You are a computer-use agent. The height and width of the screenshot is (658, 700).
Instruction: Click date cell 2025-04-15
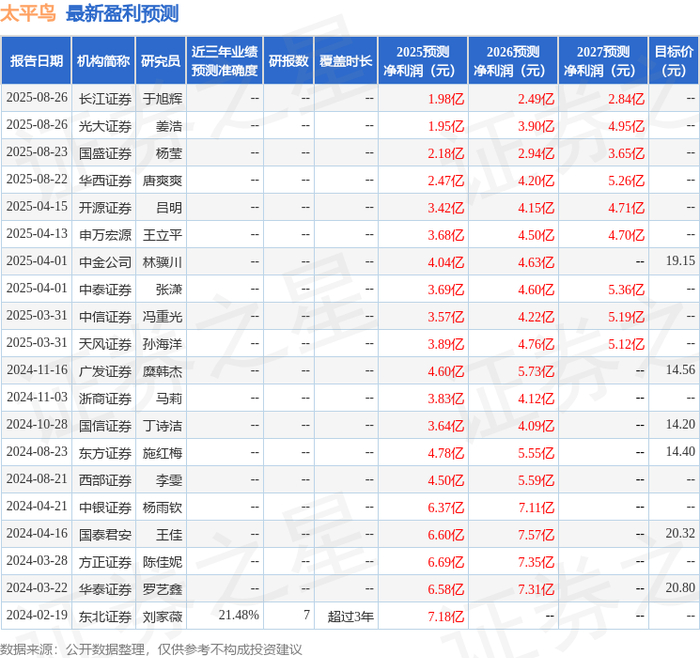[37, 206]
